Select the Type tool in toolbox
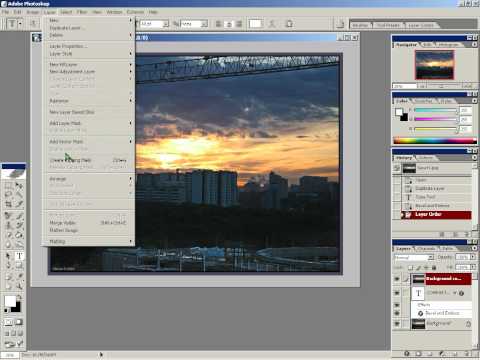 (x=19, y=256)
